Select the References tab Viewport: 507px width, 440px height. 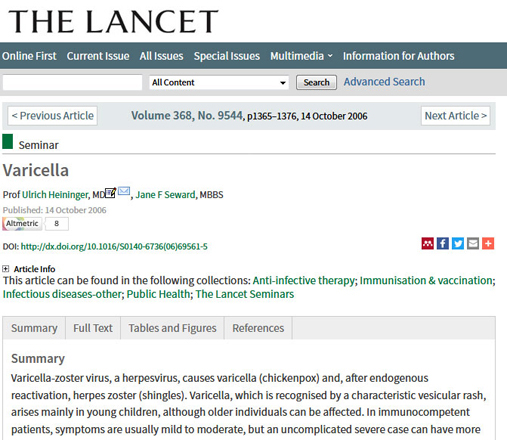pyautogui.click(x=258, y=328)
